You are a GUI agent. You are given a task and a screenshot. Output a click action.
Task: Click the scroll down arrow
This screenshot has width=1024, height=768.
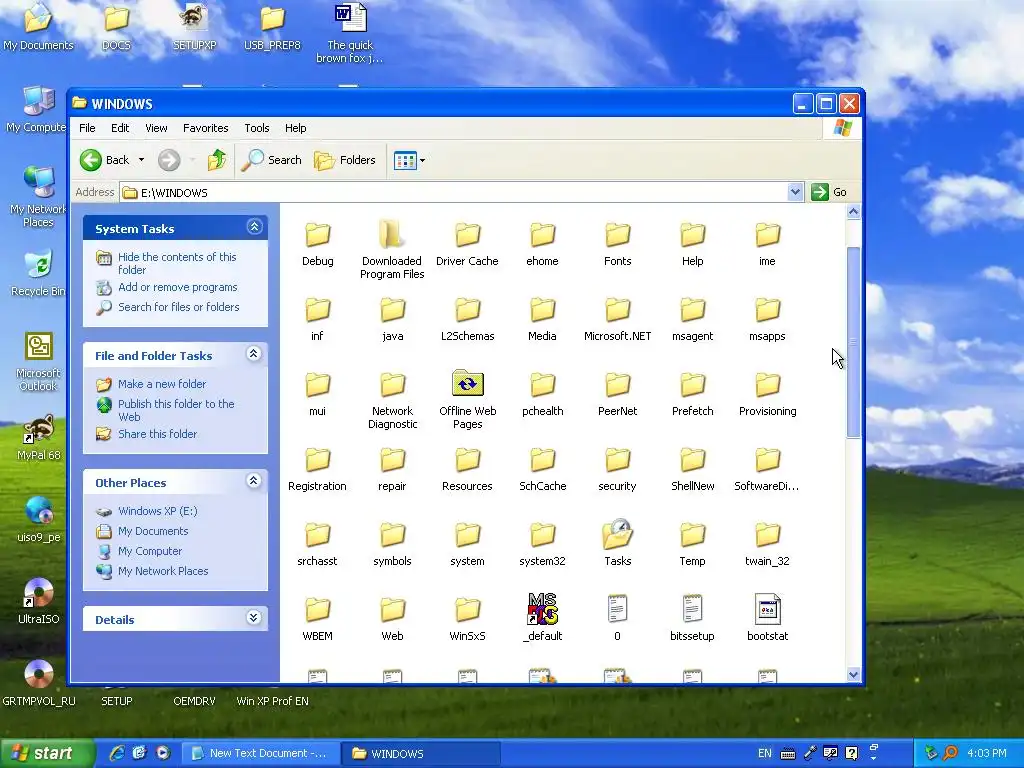[853, 675]
